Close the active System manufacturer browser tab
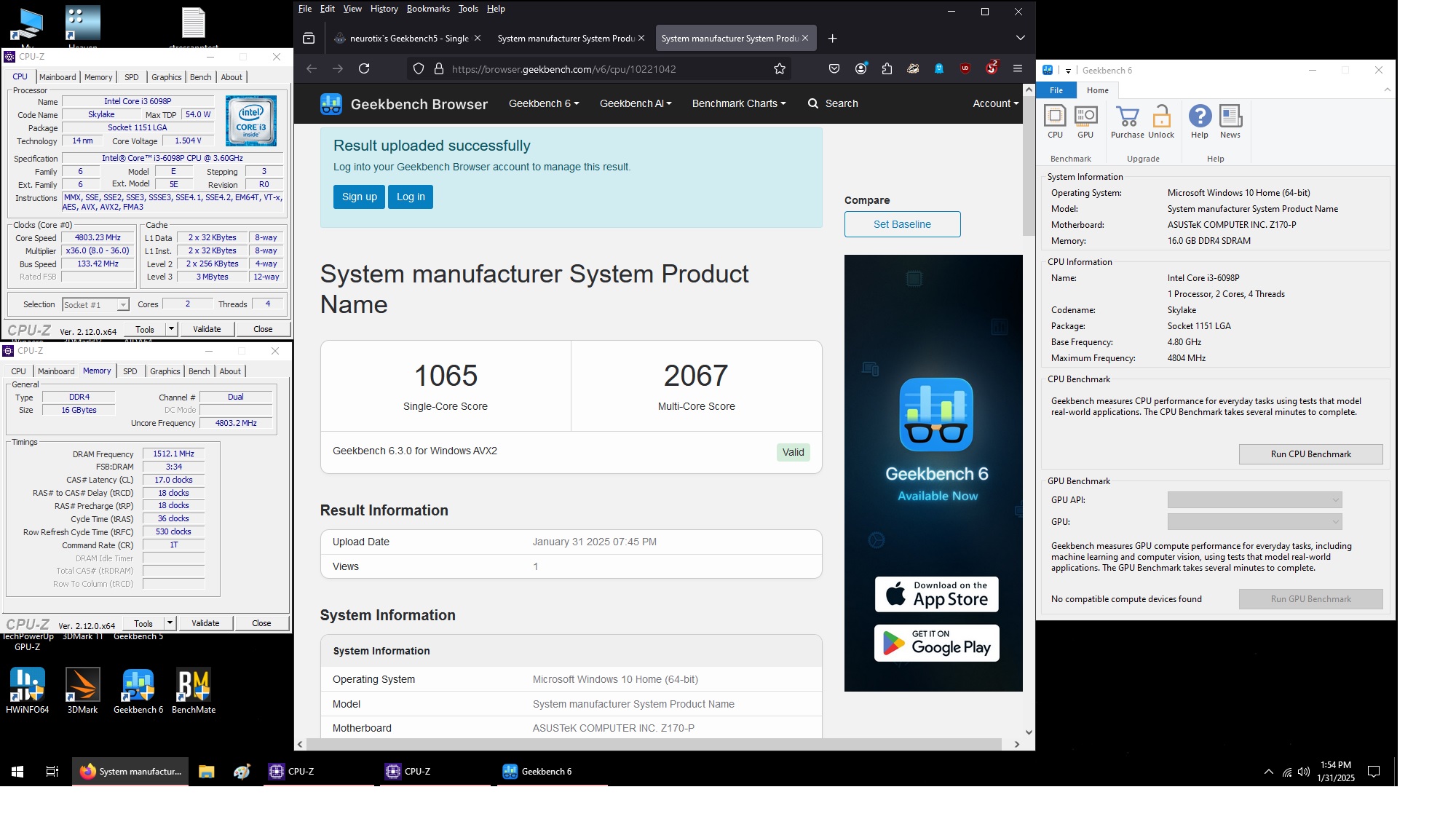Screen dimensions: 1456x819 [x=805, y=38]
